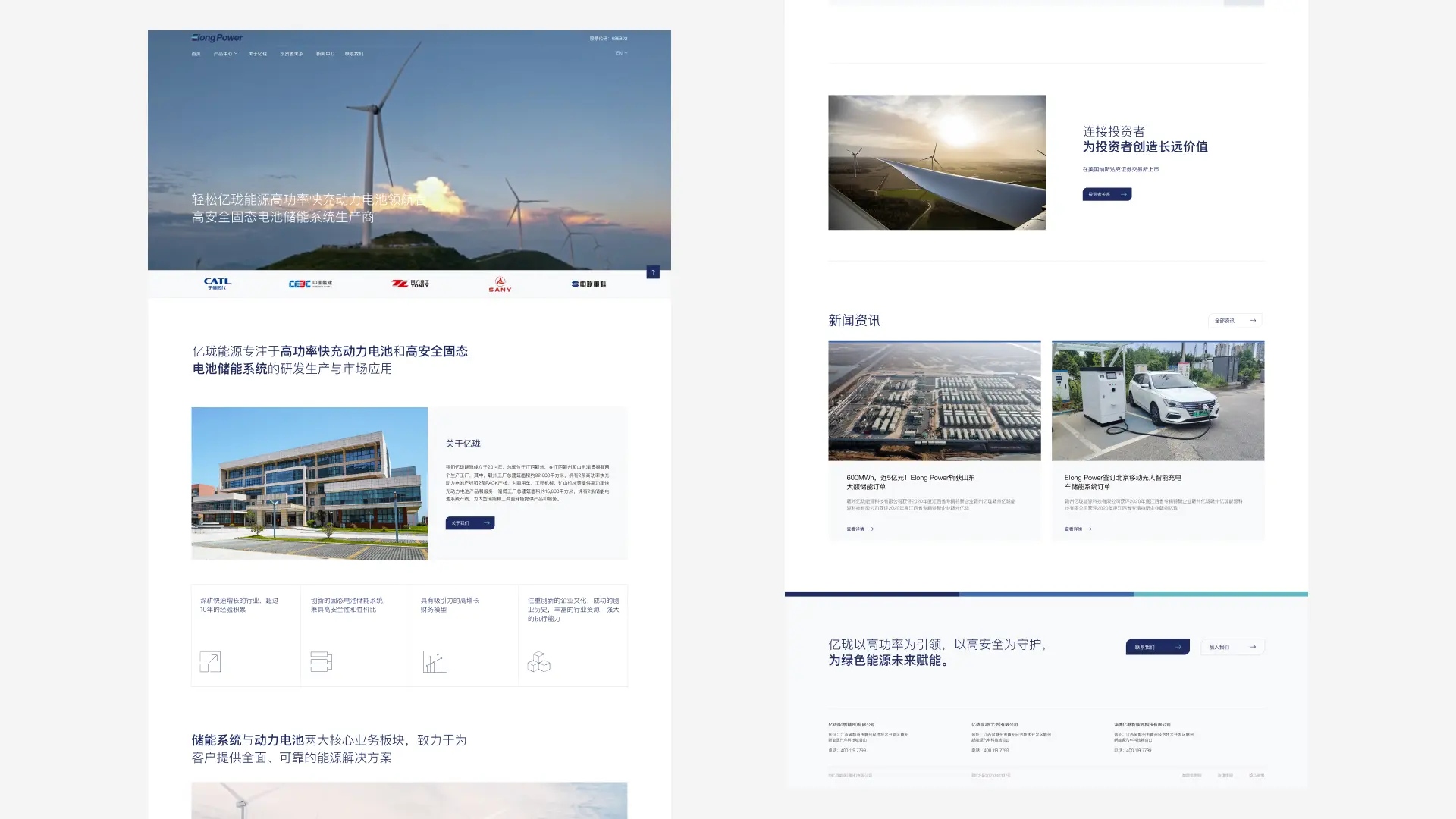The height and width of the screenshot is (819, 1456).
Task: Open the EN language dropdown
Action: [621, 53]
